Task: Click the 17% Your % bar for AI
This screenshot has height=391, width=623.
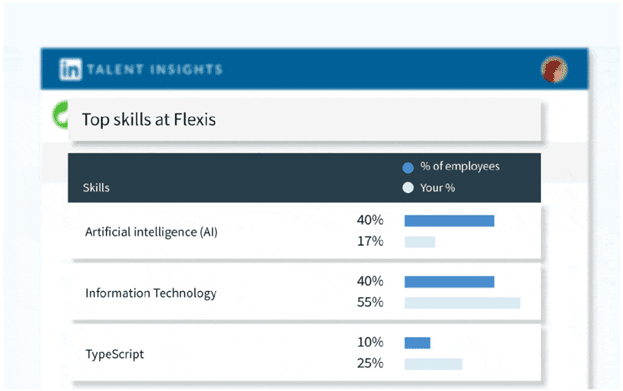Action: click(420, 242)
